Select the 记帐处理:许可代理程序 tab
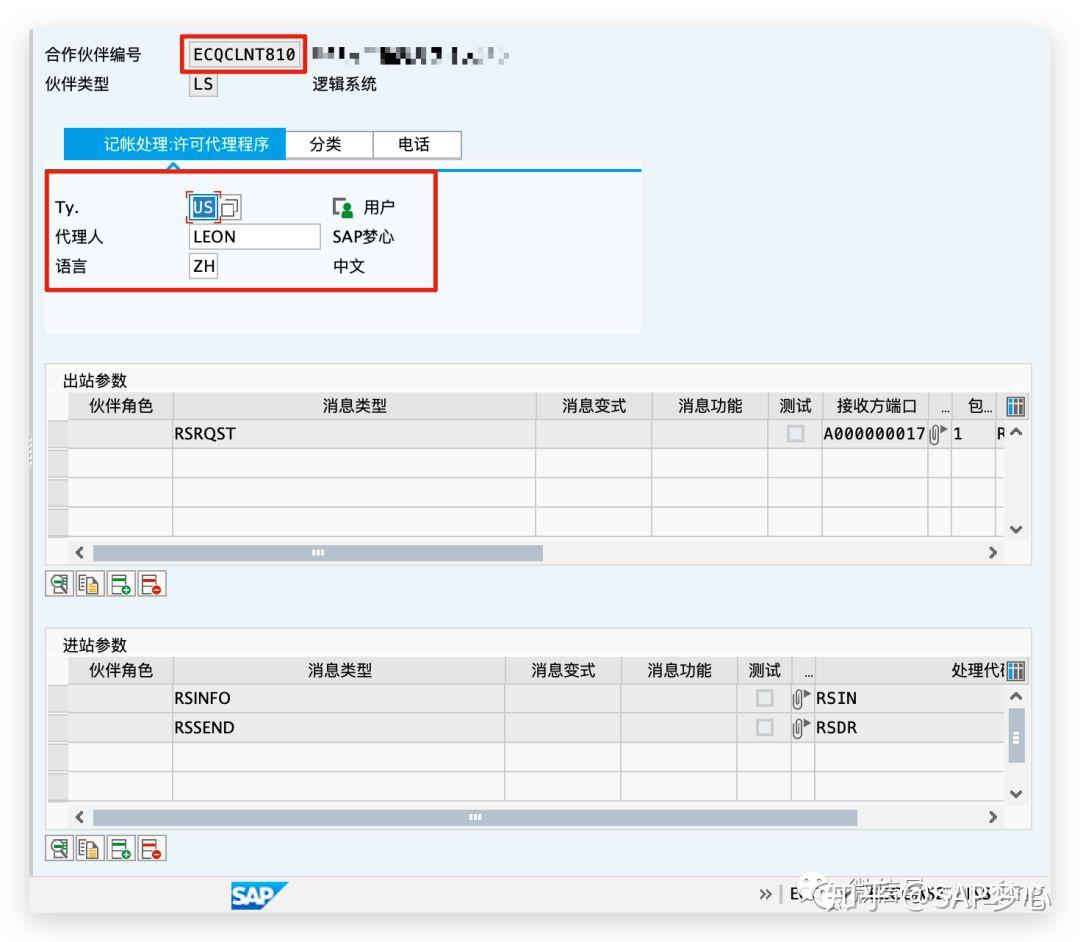Viewport: 1080px width, 942px height. (x=175, y=144)
